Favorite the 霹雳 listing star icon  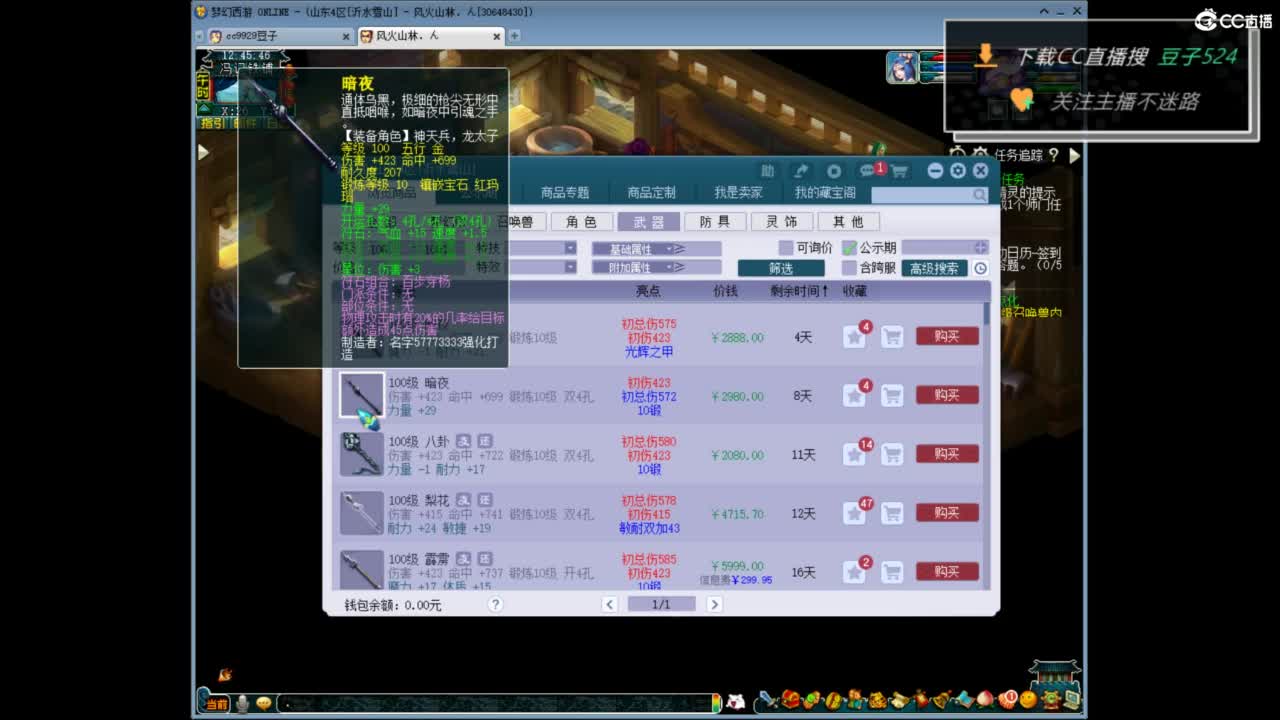(x=854, y=572)
